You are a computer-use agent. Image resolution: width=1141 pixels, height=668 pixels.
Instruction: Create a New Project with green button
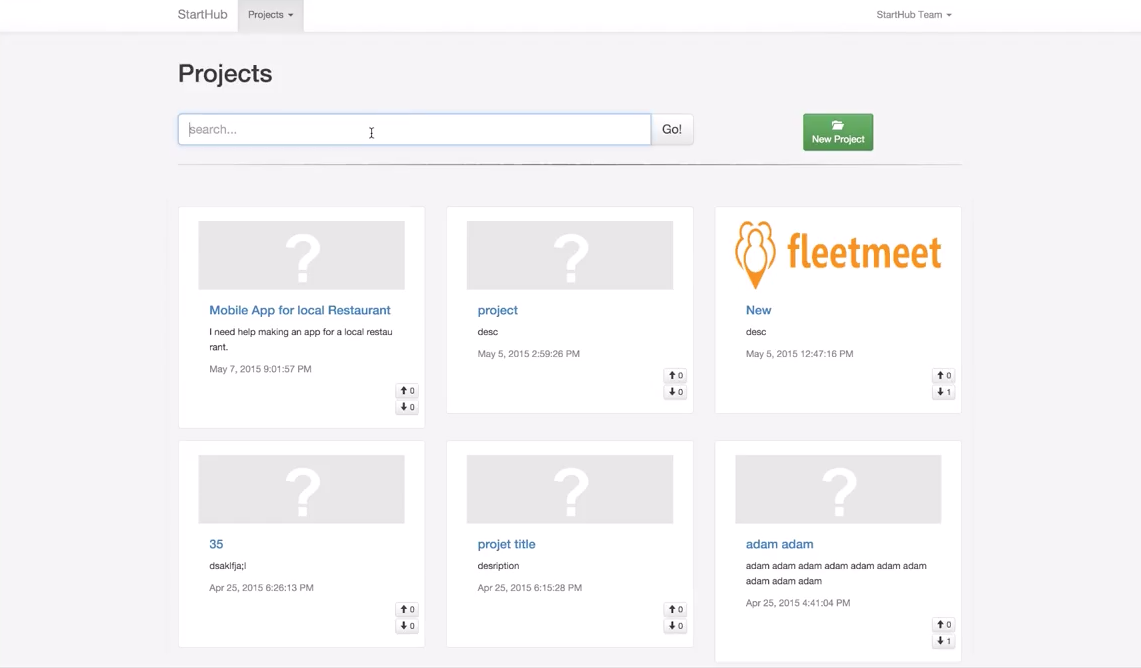click(x=838, y=132)
